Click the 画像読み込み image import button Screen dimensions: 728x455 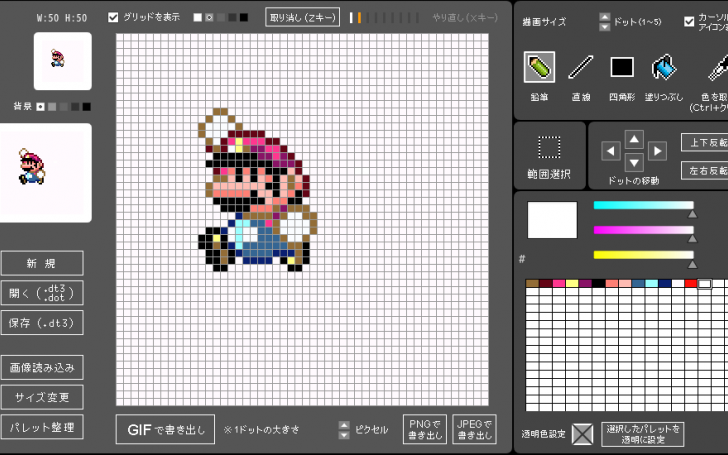click(x=42, y=368)
